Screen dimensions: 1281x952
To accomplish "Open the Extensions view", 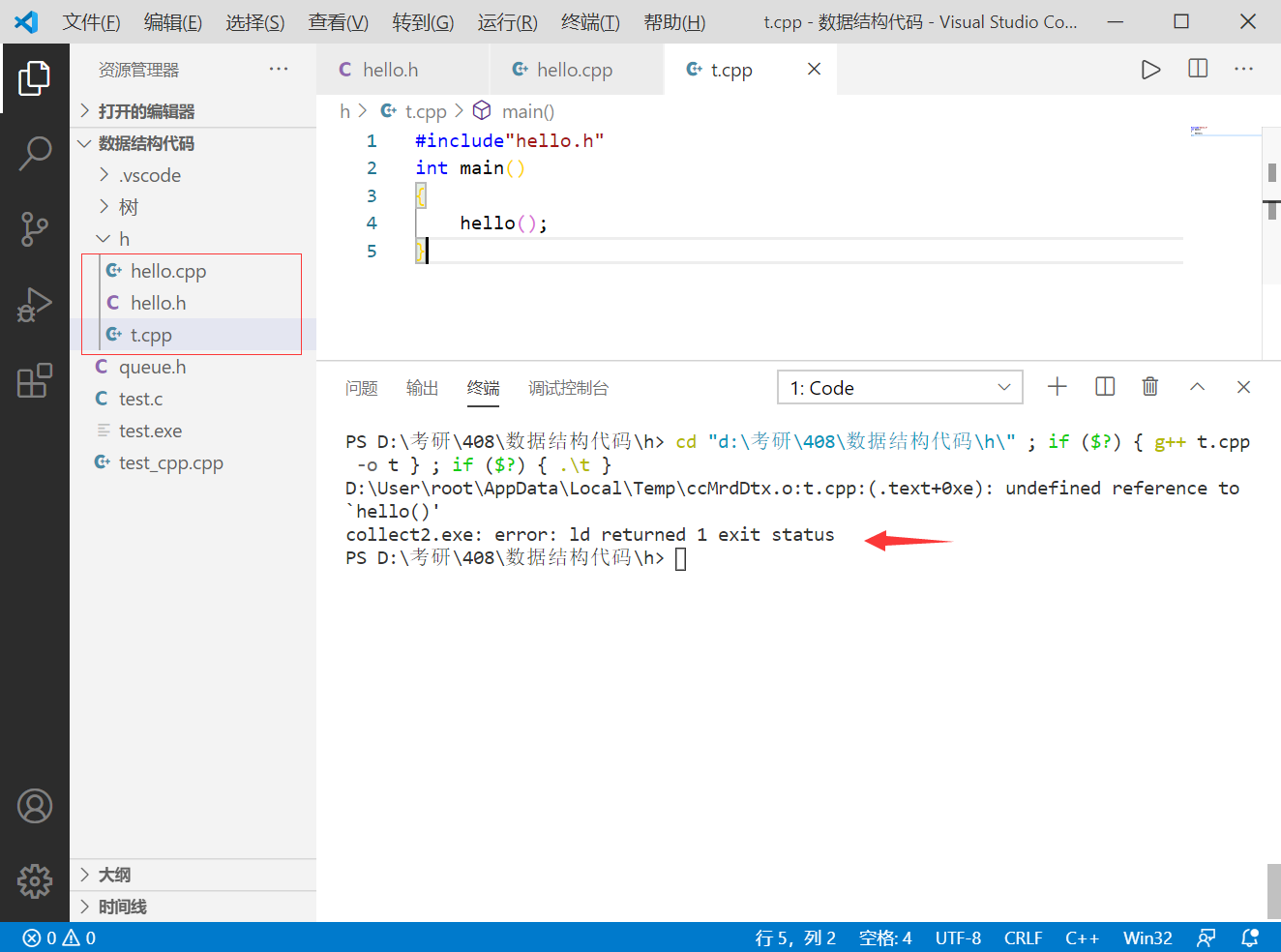I will 35,381.
